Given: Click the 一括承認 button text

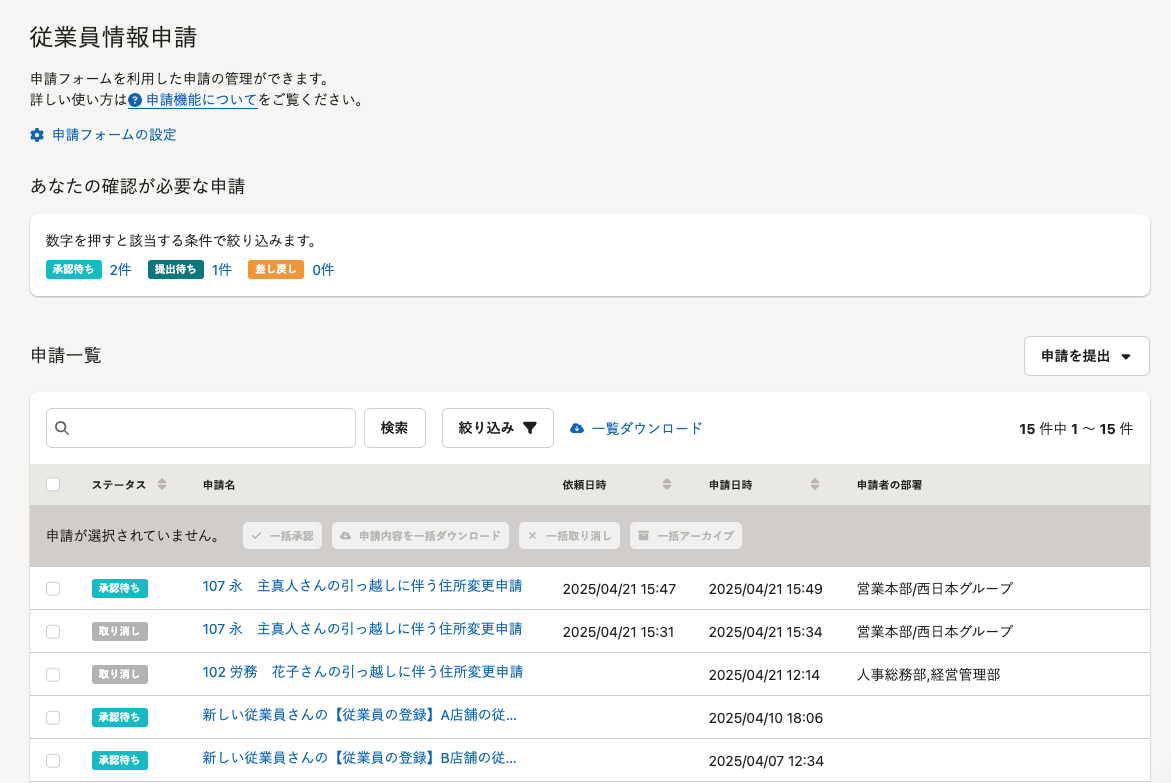Looking at the screenshot, I should point(291,536).
